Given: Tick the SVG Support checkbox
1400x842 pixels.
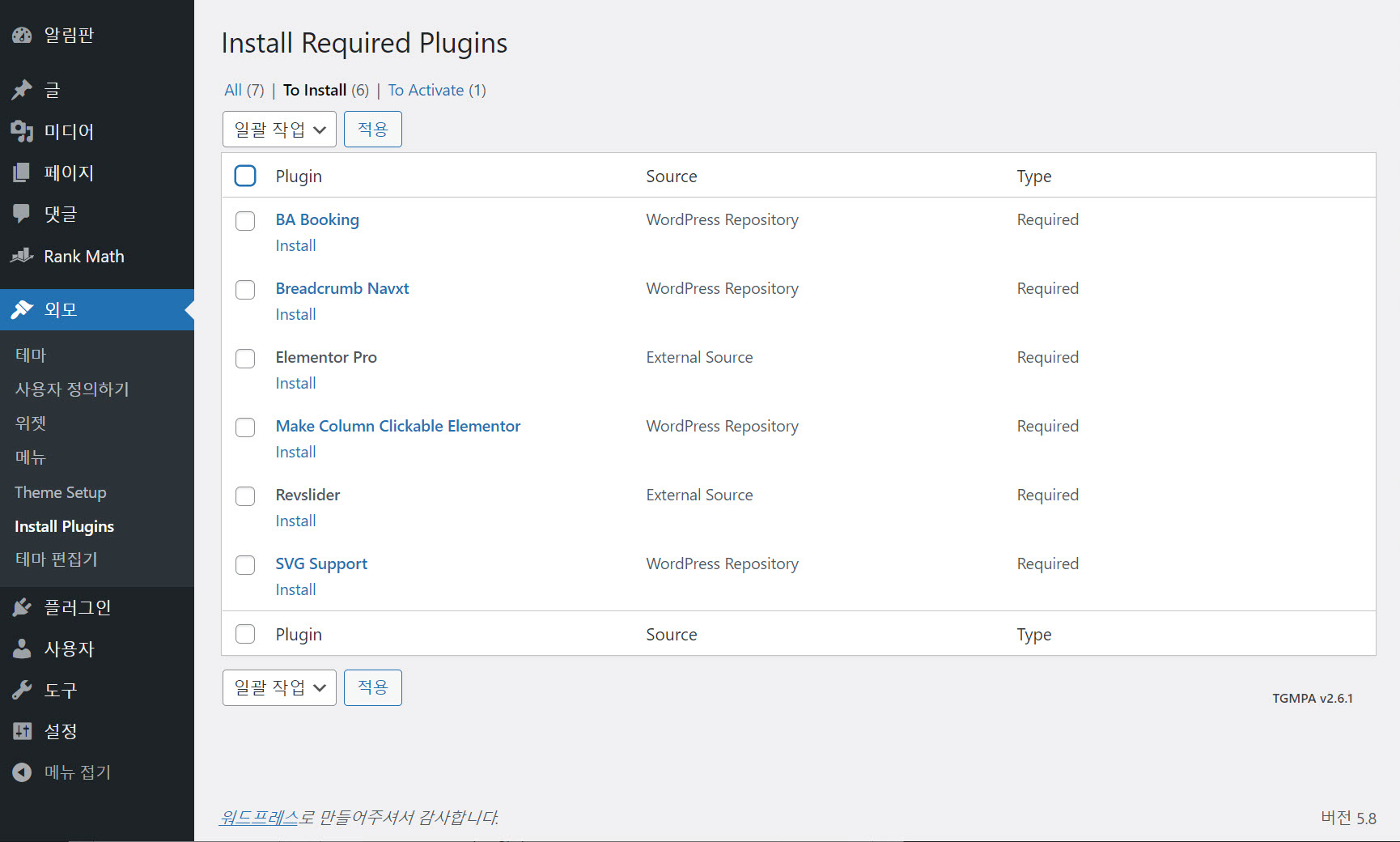Looking at the screenshot, I should (245, 565).
